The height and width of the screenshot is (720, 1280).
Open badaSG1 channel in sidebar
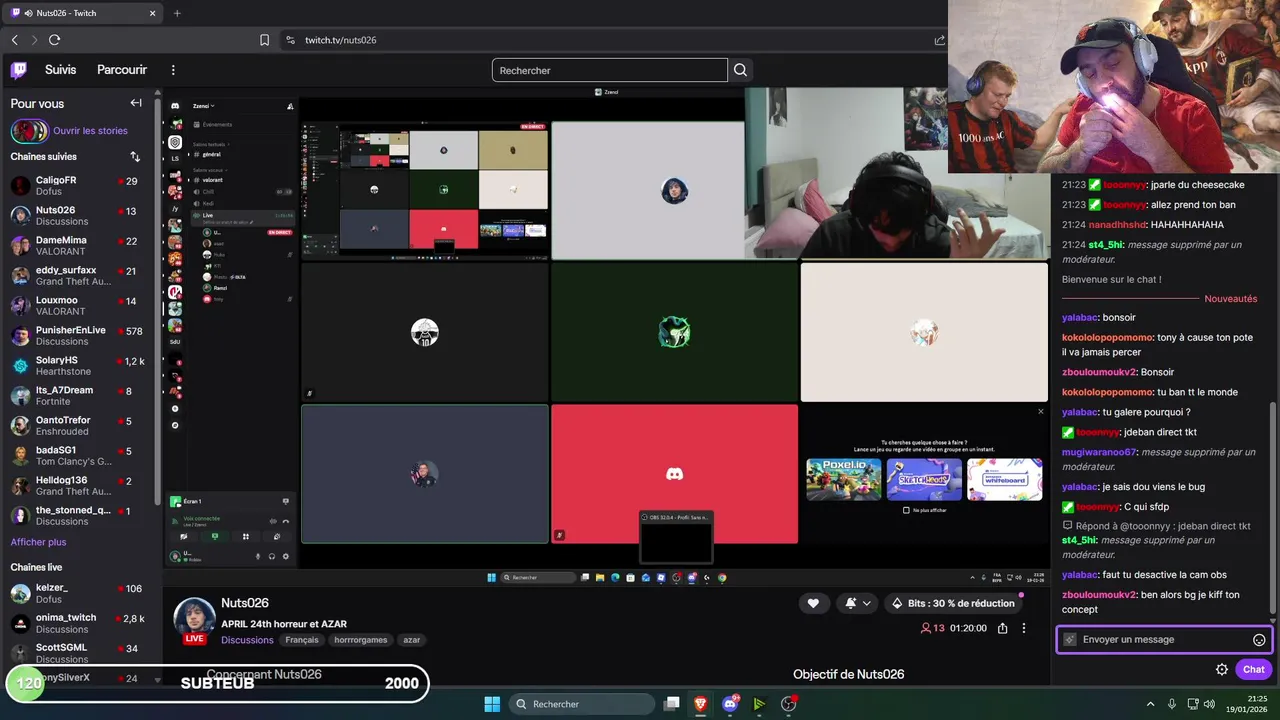coord(78,456)
